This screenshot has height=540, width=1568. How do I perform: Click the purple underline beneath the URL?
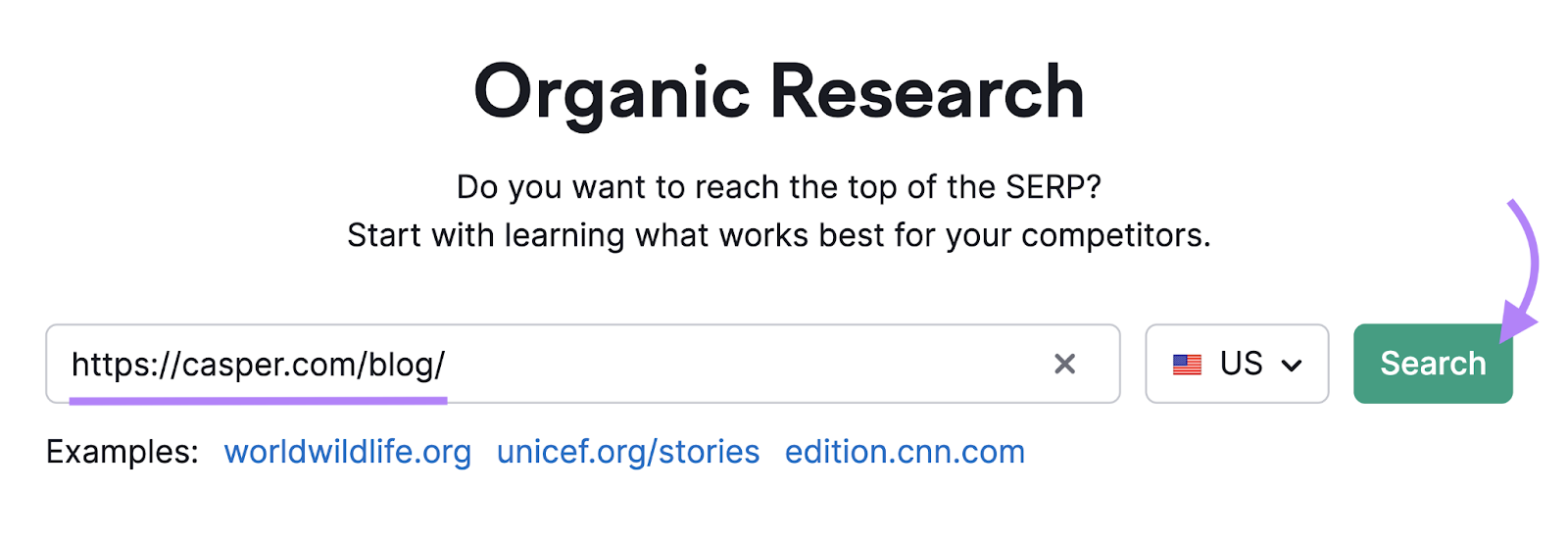pyautogui.click(x=258, y=400)
